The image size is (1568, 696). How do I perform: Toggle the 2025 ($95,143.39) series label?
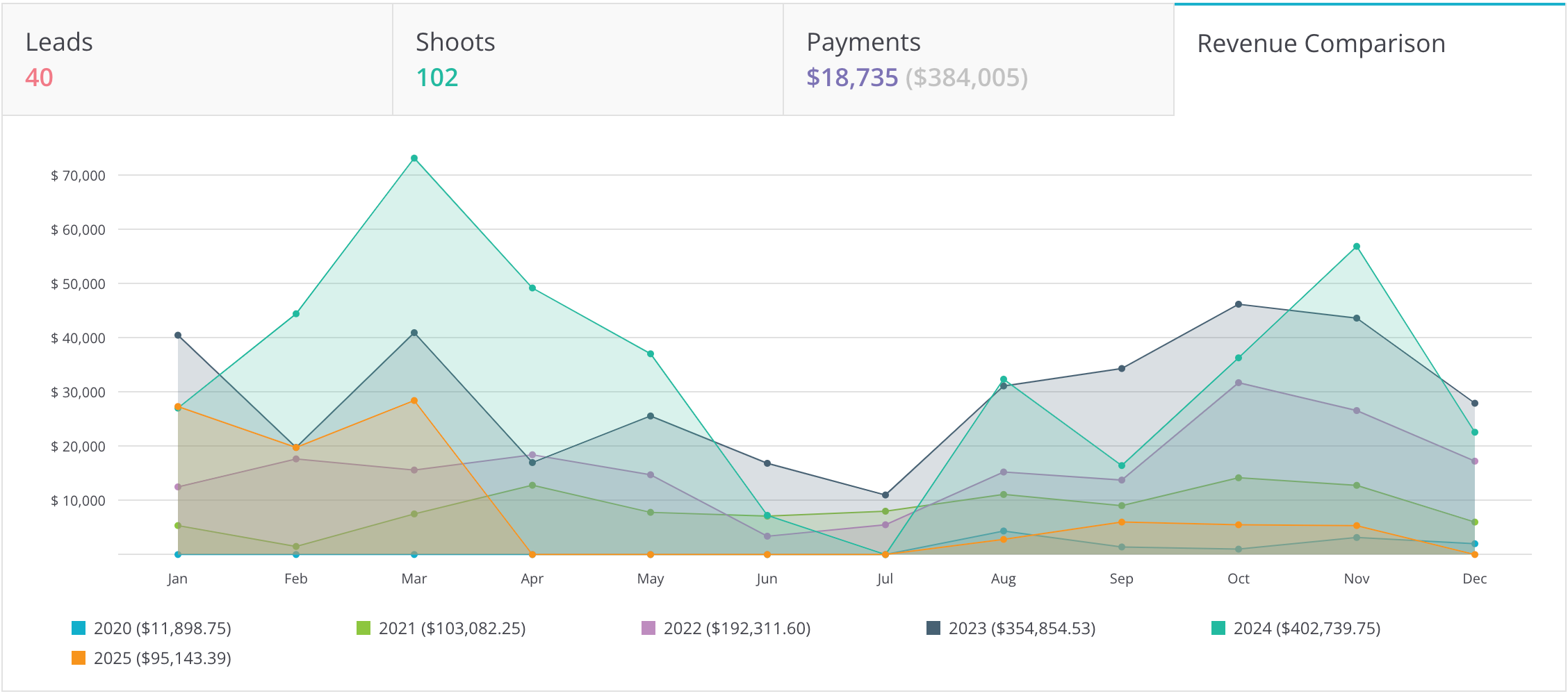162,658
